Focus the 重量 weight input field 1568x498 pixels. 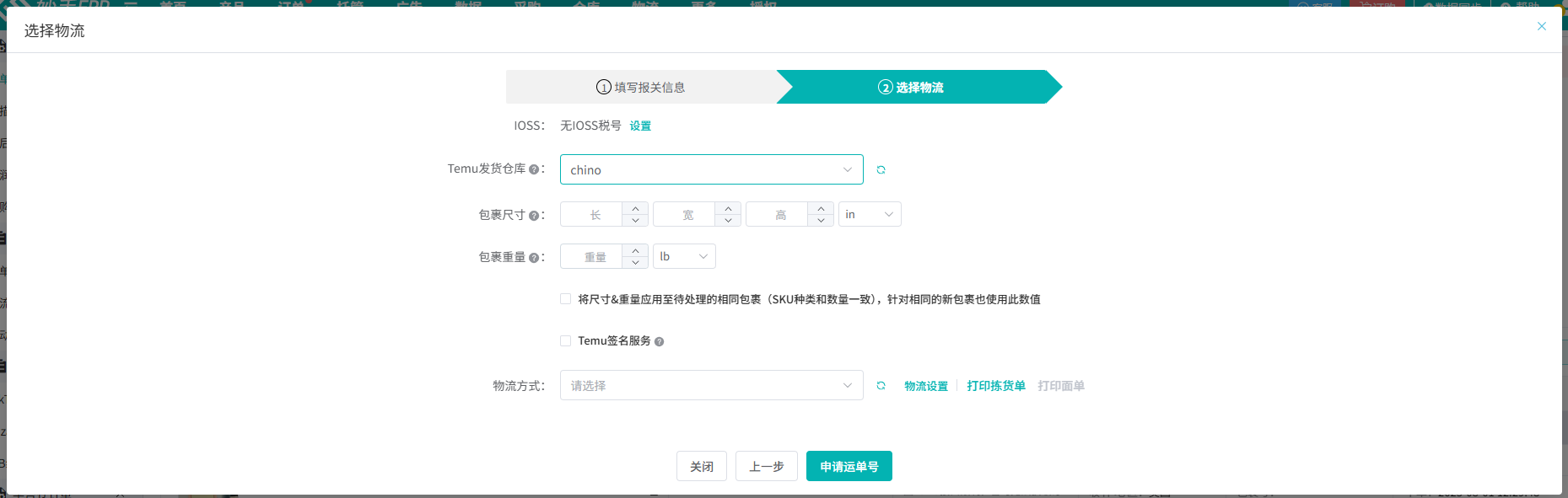[x=591, y=257]
